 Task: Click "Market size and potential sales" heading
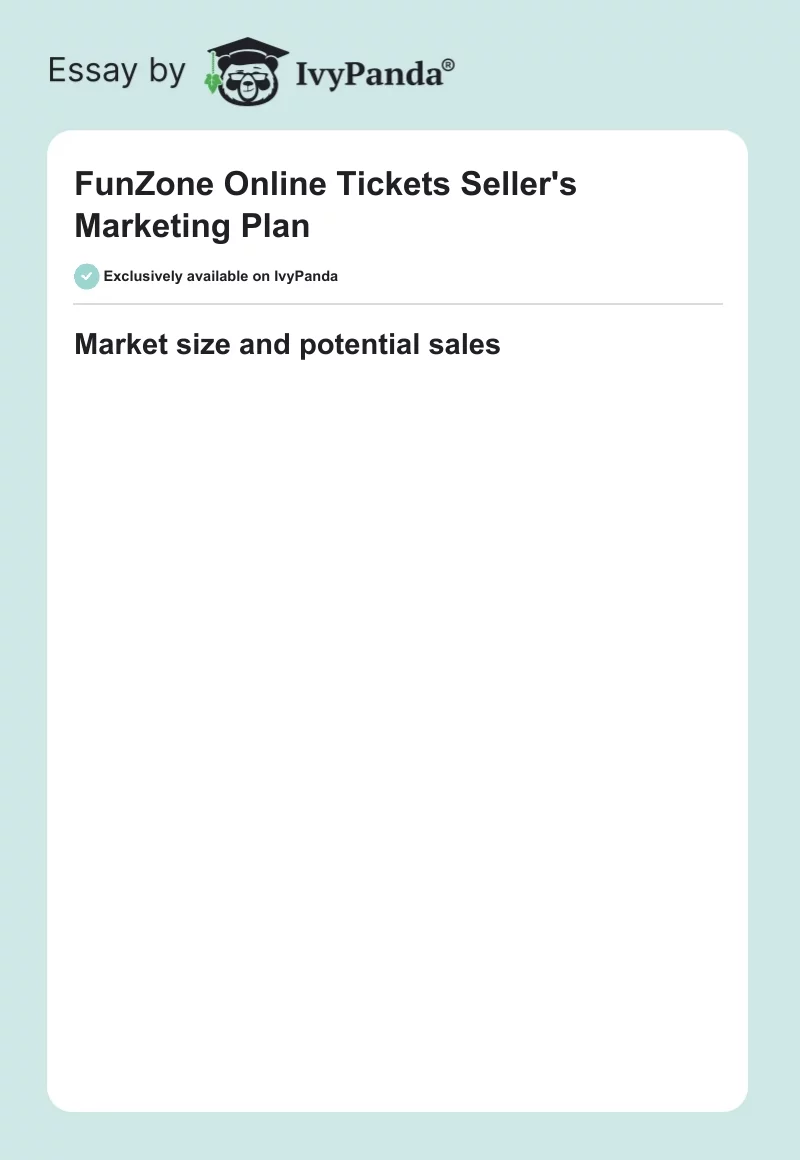coord(287,345)
